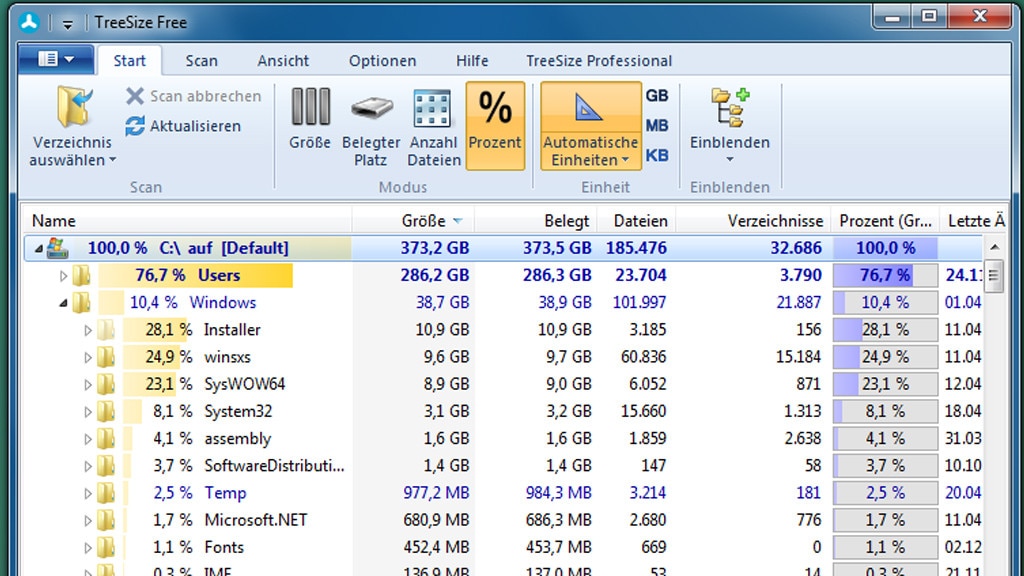1024x576 pixels.
Task: Set unit to MB
Action: point(656,125)
